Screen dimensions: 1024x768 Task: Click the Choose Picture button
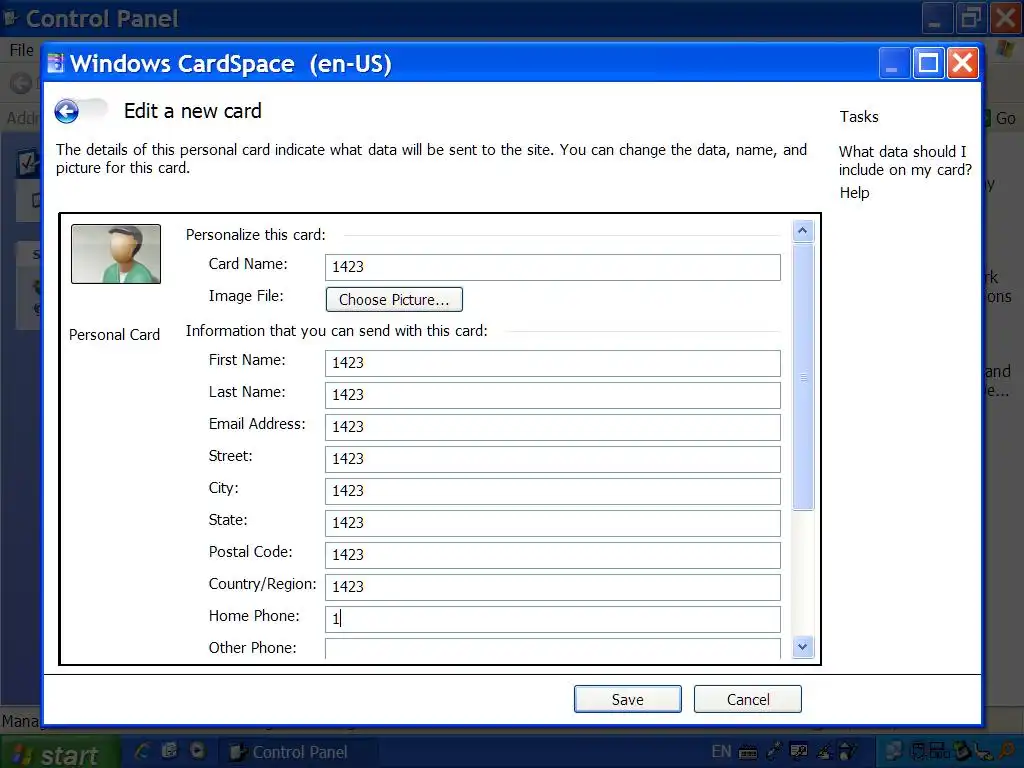[x=394, y=300]
